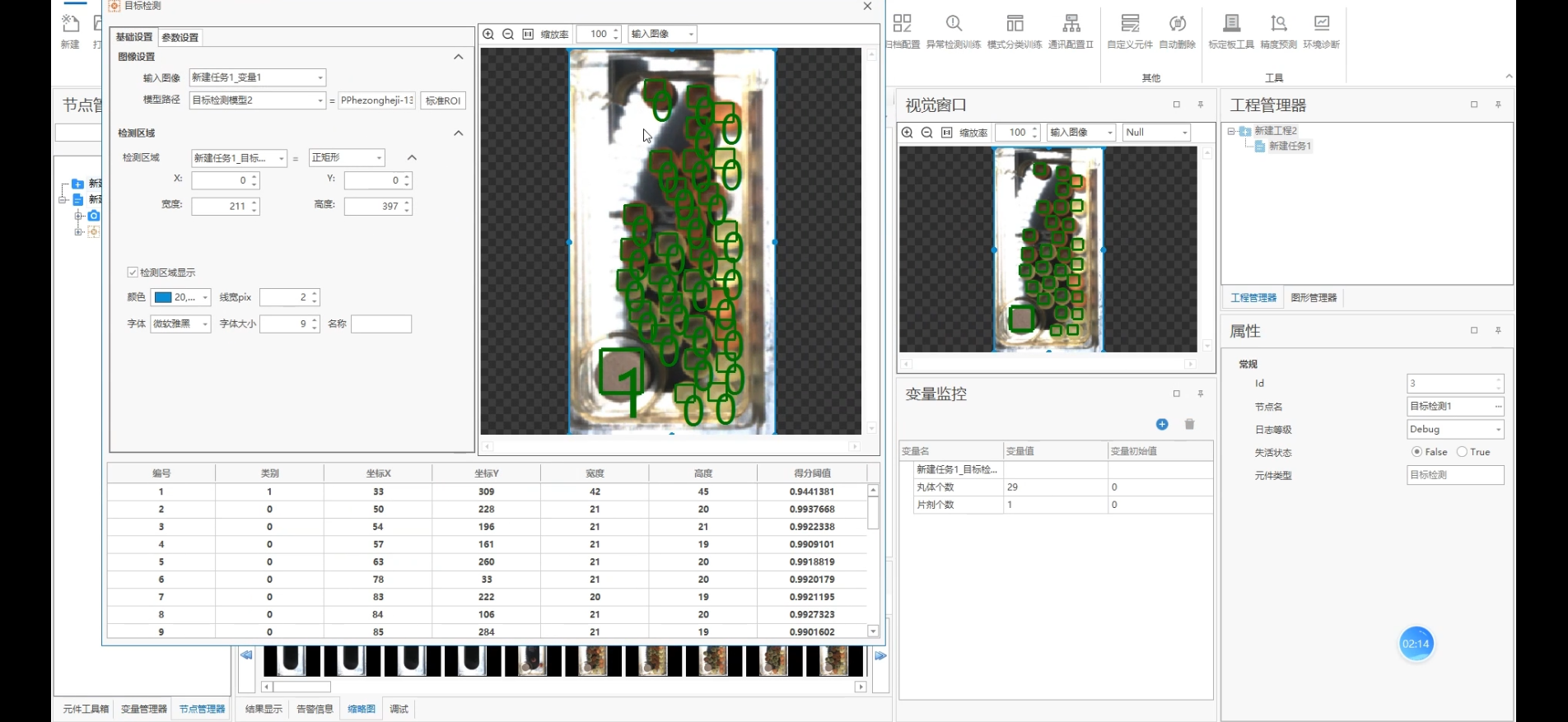
Task: Zoom in on the 视觉窗口 image
Action: pos(908,133)
